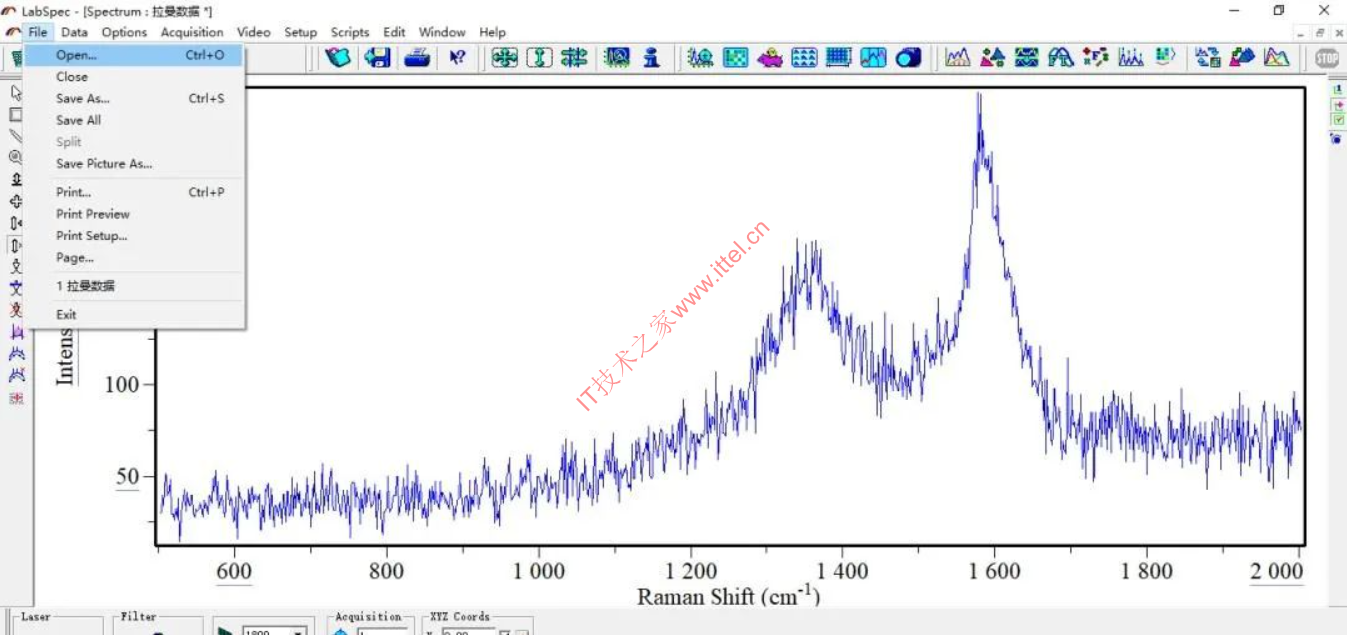Open recent file 1 拉曼数据

tap(85, 286)
